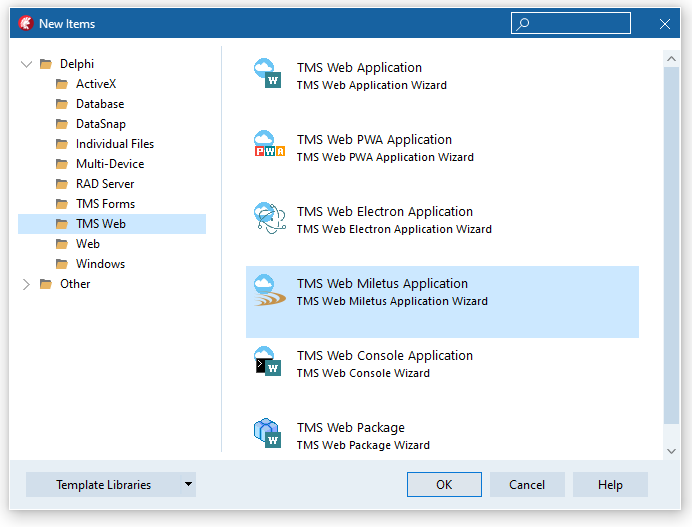Click 'TMS Web PWA Application Wizard' description
The height and width of the screenshot is (527, 692).
[x=385, y=157]
